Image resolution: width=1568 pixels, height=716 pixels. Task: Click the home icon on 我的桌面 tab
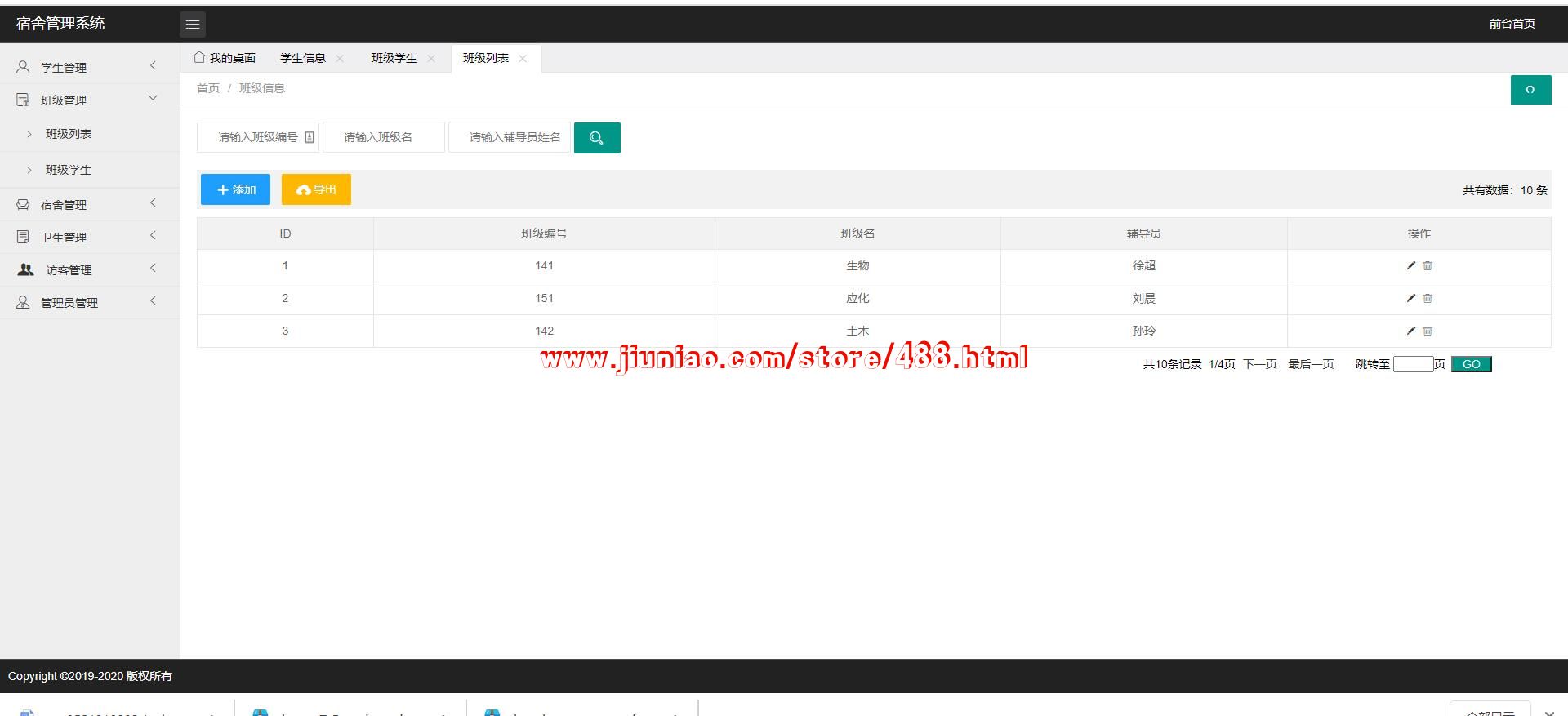[198, 57]
